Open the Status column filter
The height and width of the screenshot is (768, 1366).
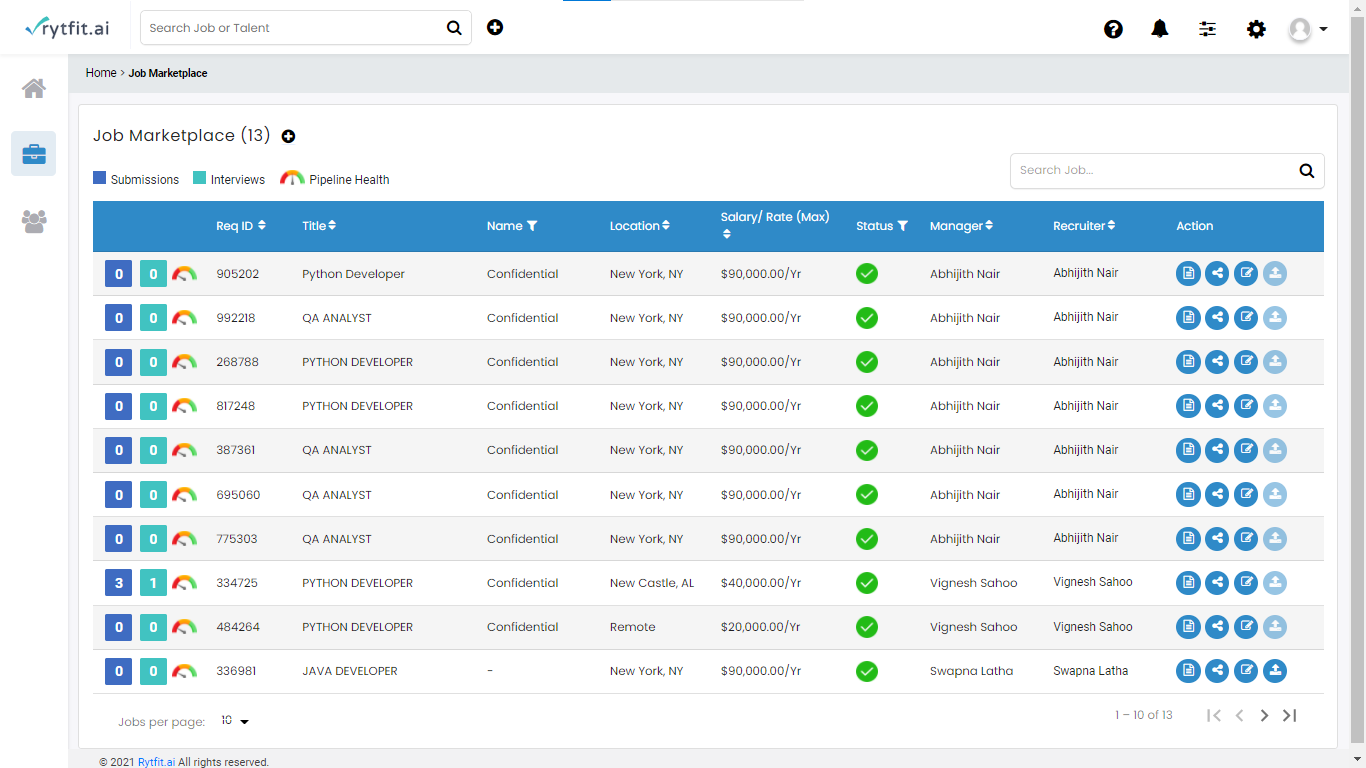pyautogui.click(x=902, y=226)
